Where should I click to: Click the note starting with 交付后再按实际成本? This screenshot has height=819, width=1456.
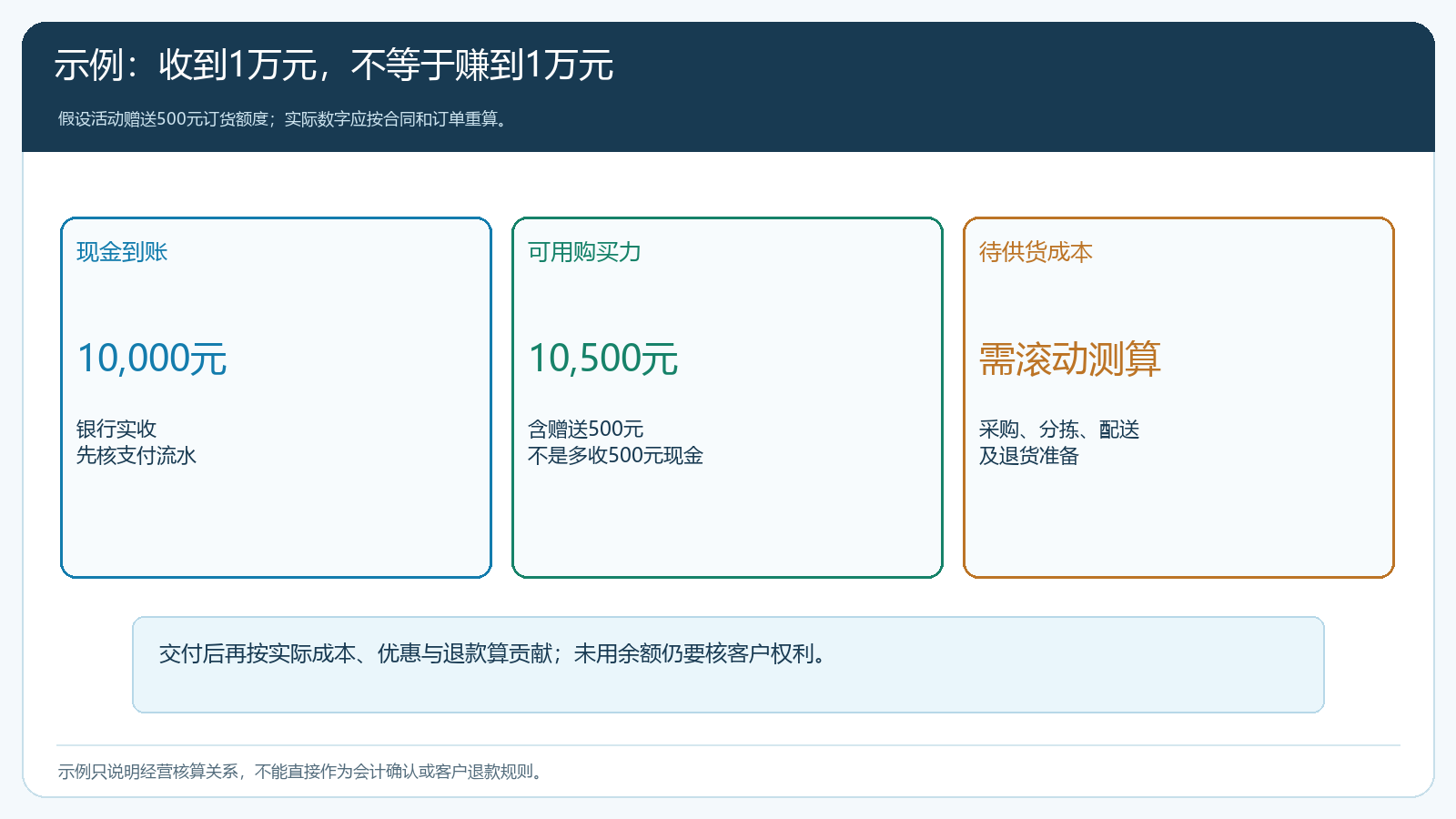pyautogui.click(x=494, y=653)
